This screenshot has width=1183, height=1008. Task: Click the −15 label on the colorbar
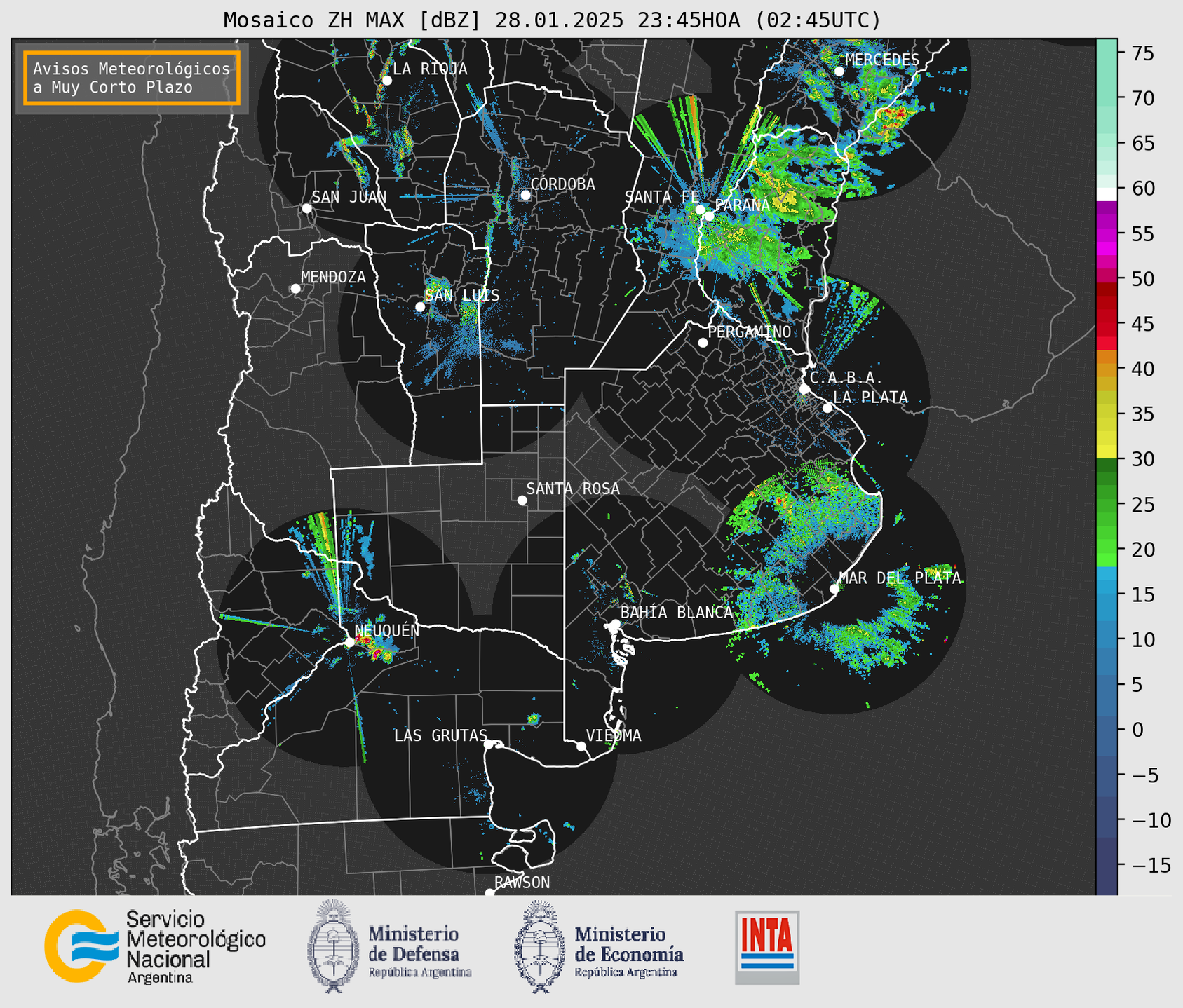pos(1150,866)
